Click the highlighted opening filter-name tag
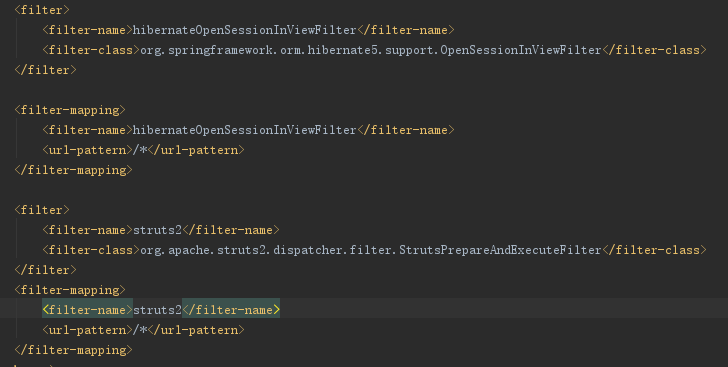 [x=87, y=309]
